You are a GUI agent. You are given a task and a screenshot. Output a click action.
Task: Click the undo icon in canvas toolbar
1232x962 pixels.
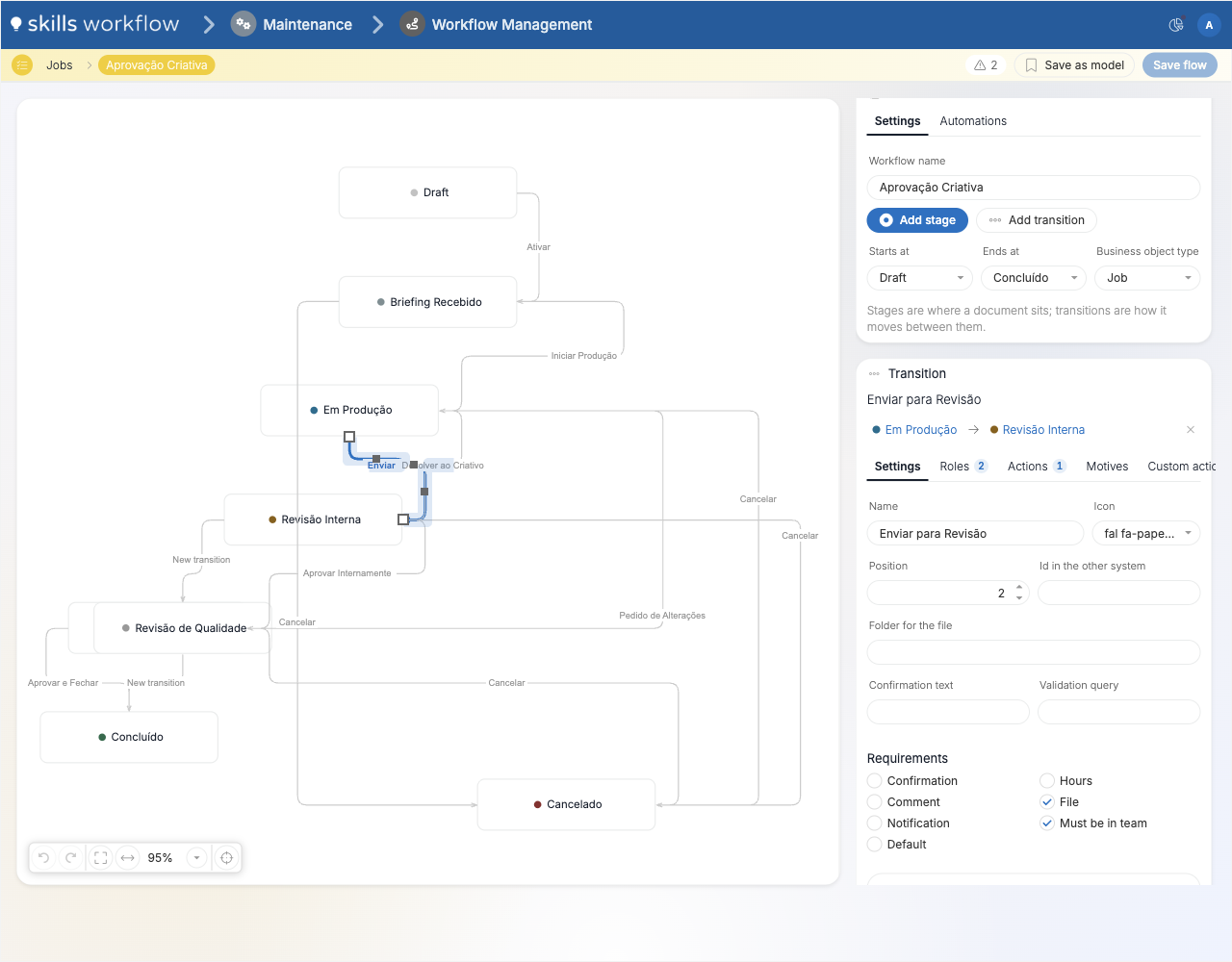click(x=43, y=858)
